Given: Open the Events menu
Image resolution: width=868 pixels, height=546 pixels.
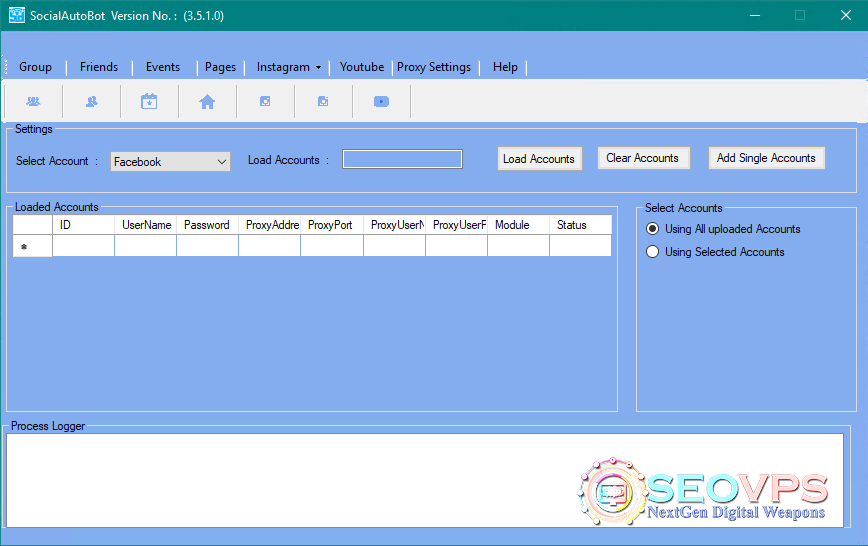Looking at the screenshot, I should point(163,67).
